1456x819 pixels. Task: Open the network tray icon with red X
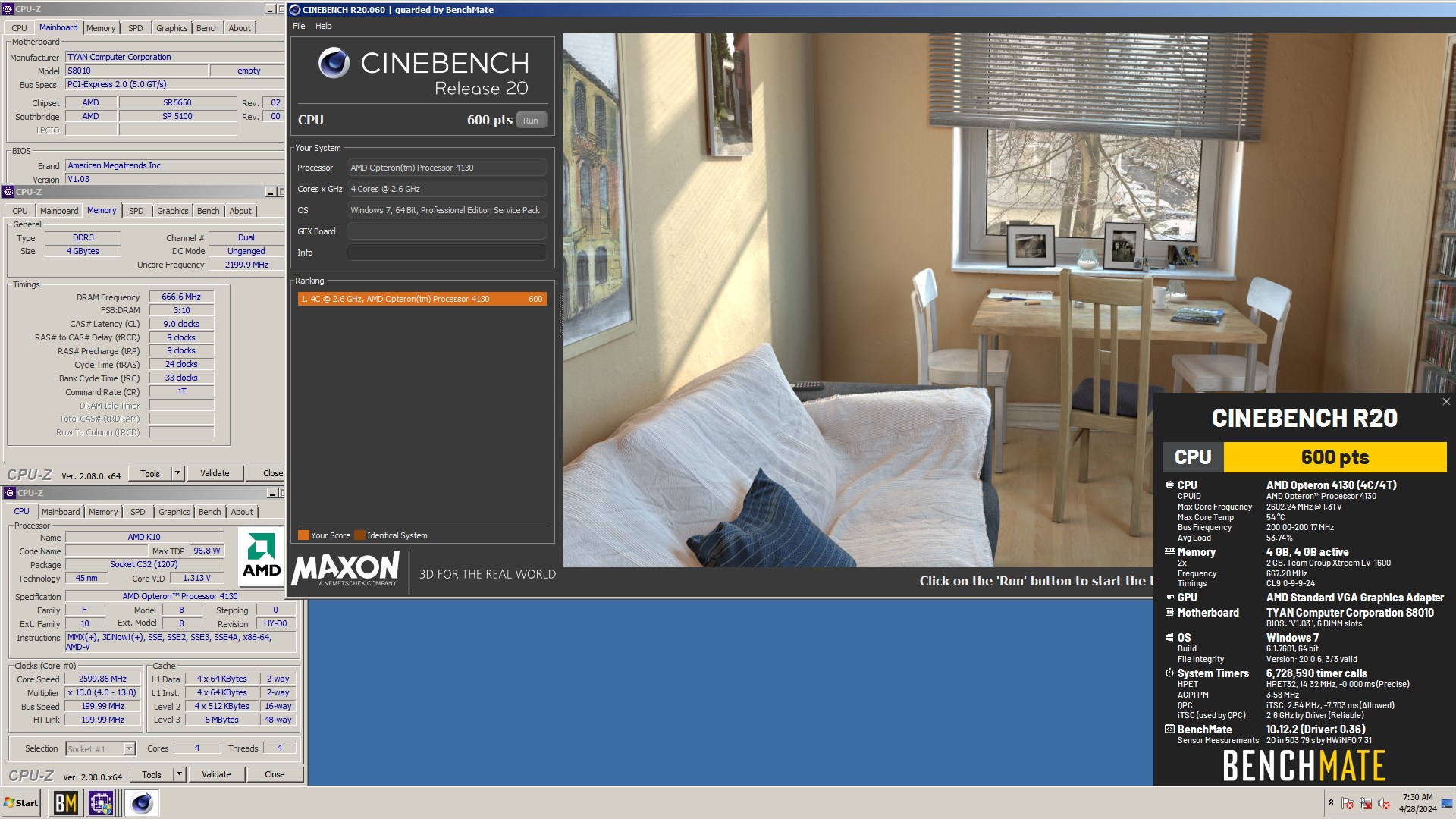[x=1366, y=803]
